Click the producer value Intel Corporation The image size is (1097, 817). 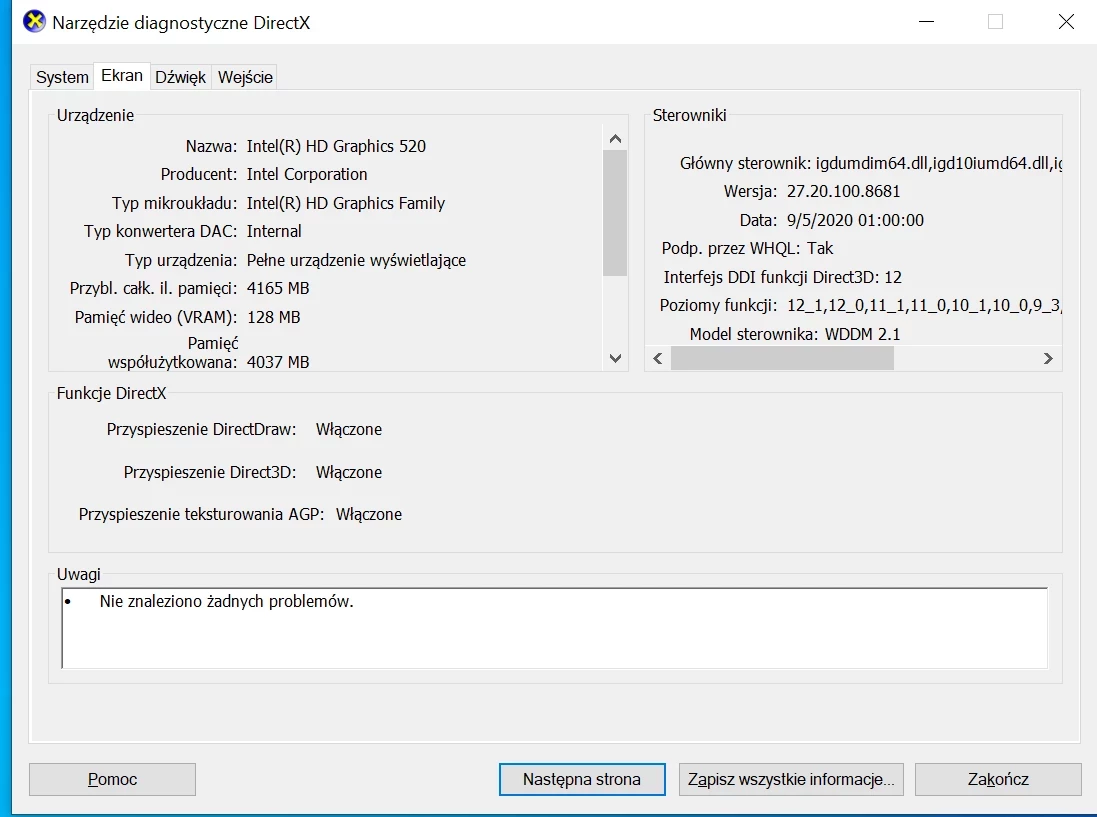306,174
